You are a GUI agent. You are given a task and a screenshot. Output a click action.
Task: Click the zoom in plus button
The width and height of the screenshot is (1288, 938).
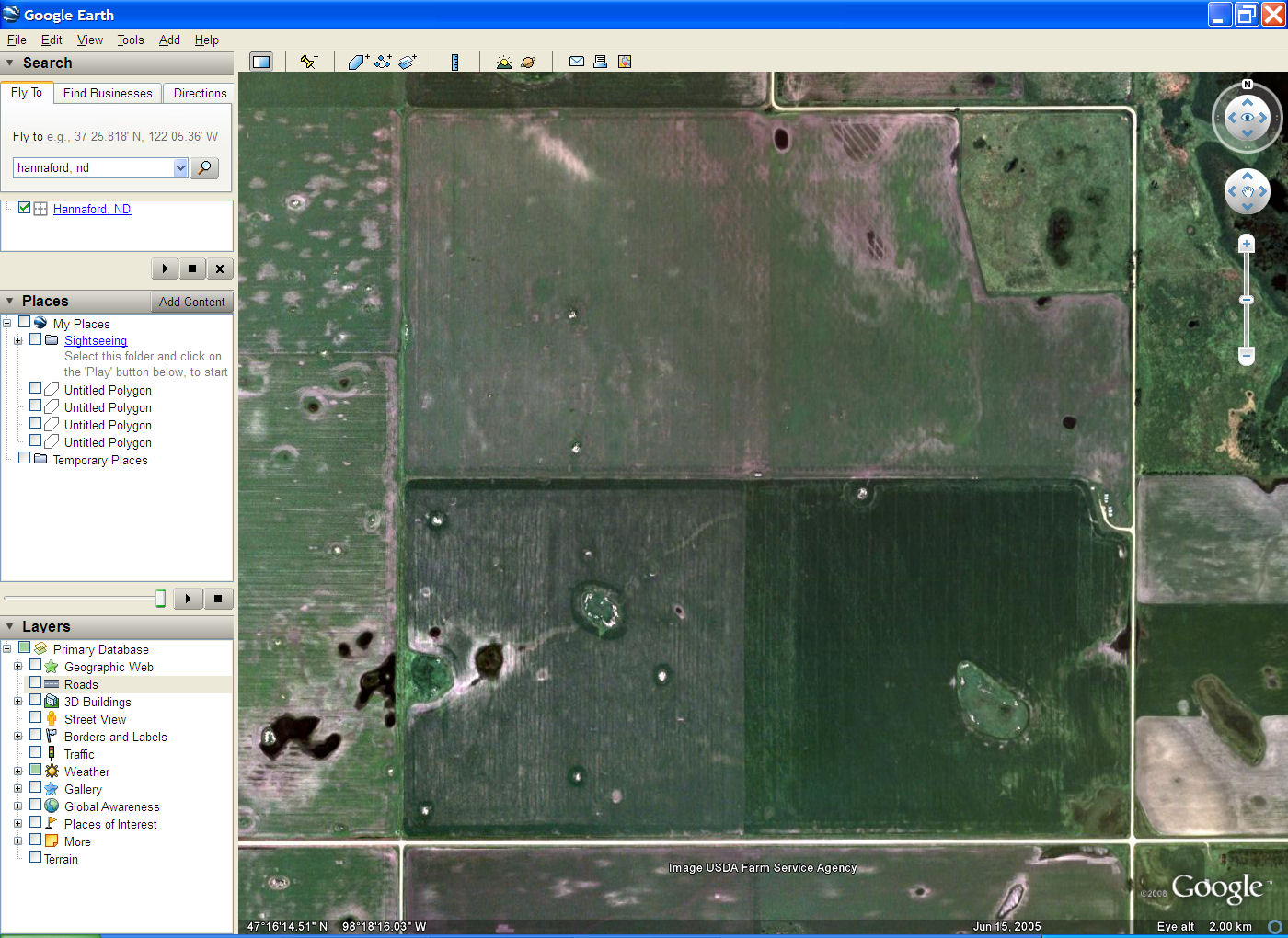point(1246,244)
